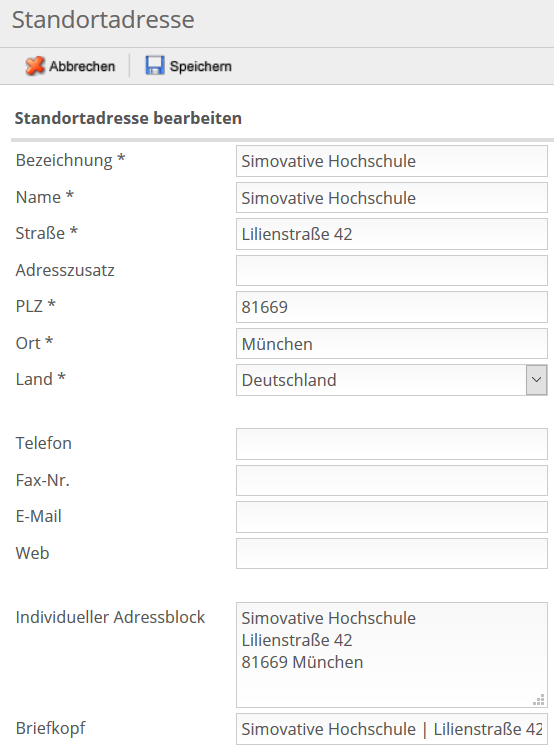The height and width of the screenshot is (751, 554).
Task: Click the red X Abbrechen icon
Action: 35,66
